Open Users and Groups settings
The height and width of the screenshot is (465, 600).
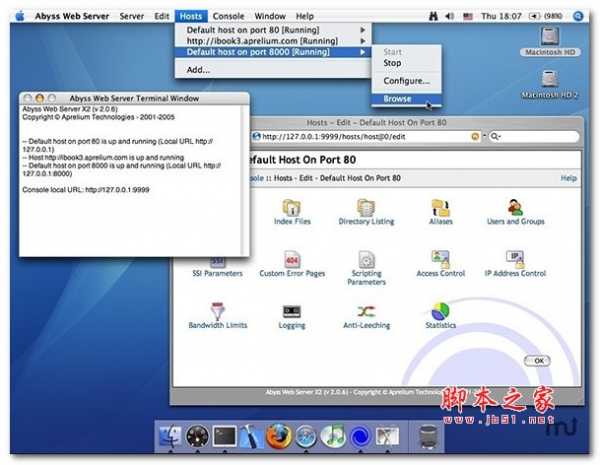tap(515, 208)
